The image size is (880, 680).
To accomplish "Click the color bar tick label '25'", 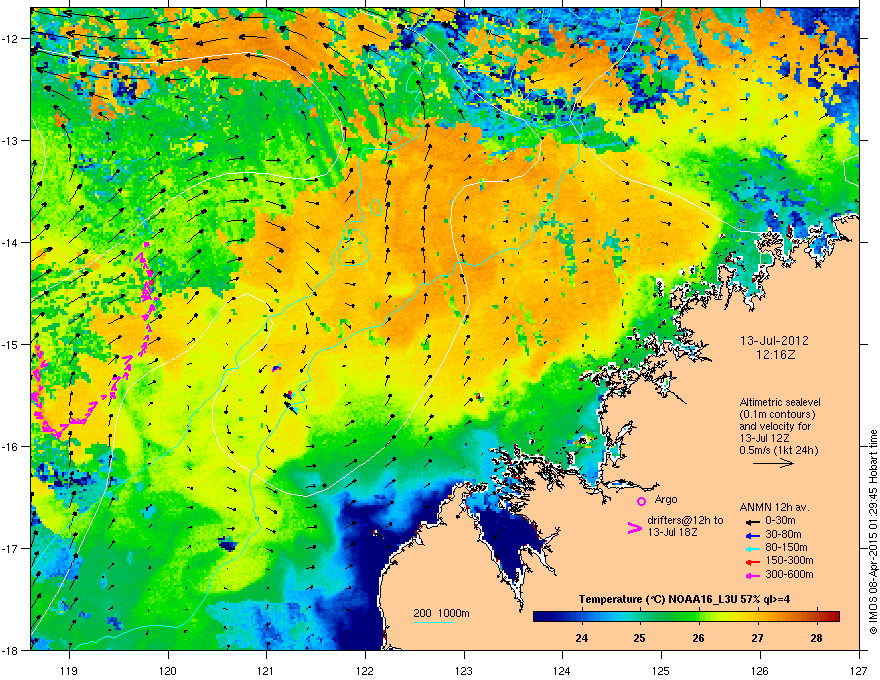I will [640, 638].
